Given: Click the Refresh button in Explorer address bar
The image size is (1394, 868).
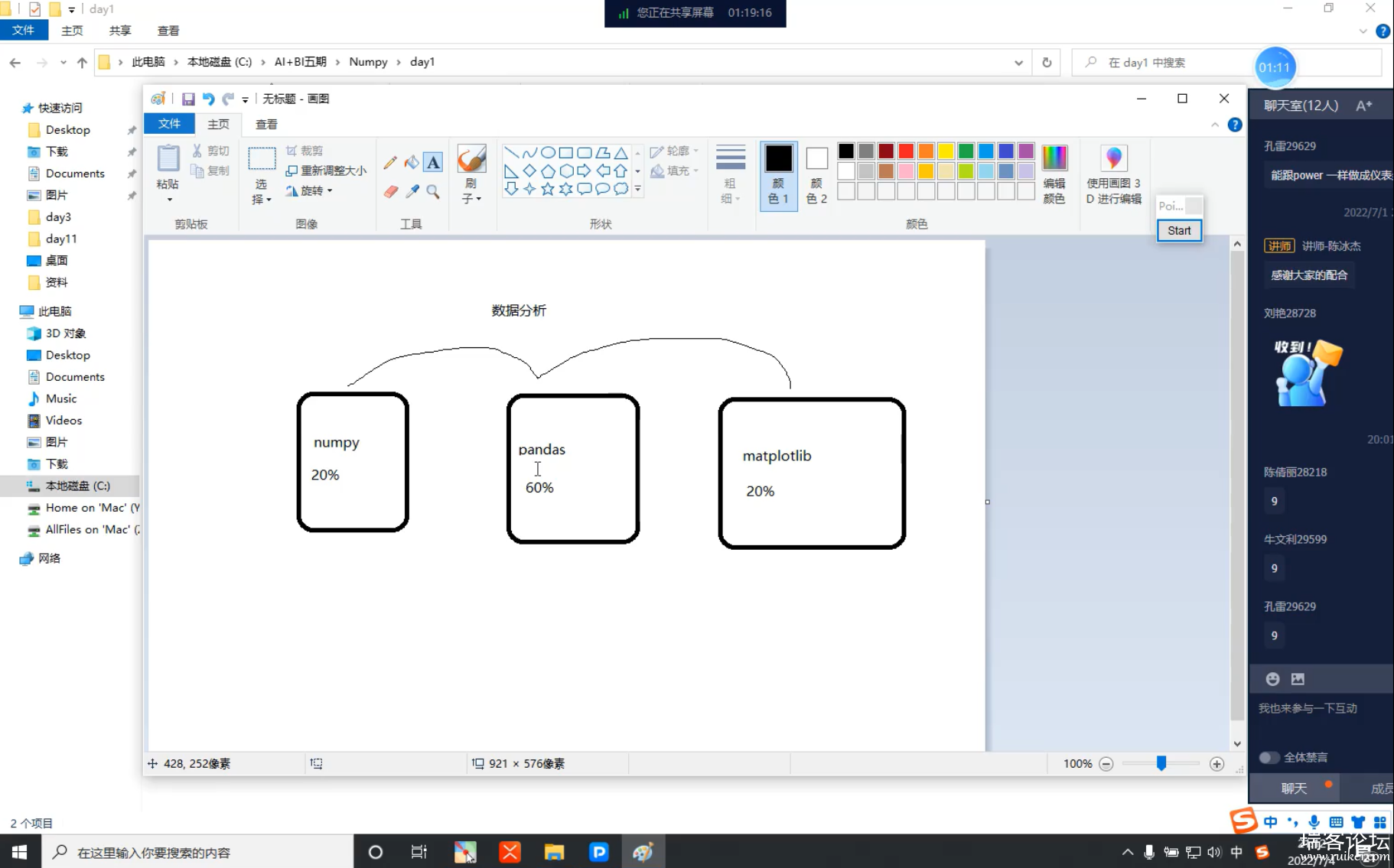Looking at the screenshot, I should tap(1047, 63).
